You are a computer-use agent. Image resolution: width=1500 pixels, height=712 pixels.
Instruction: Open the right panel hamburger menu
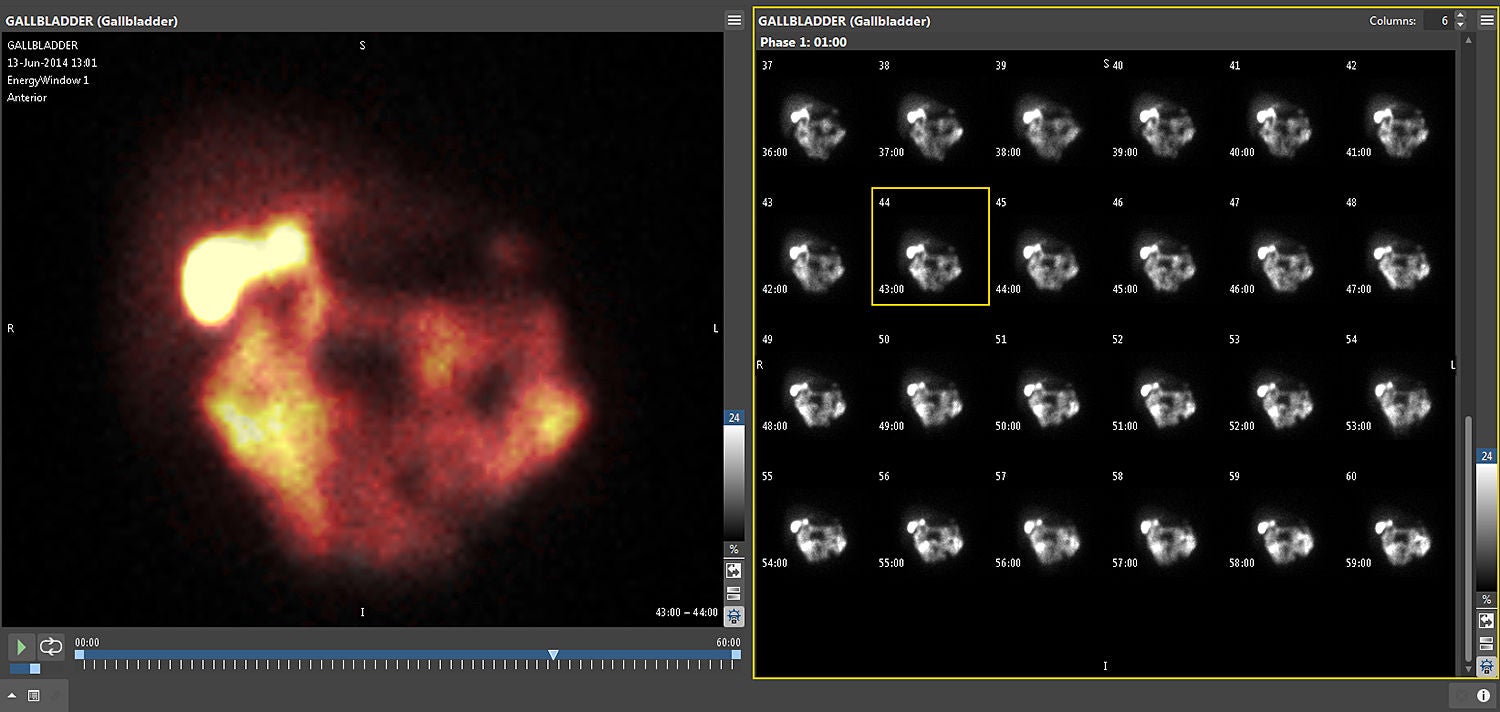[1486, 21]
